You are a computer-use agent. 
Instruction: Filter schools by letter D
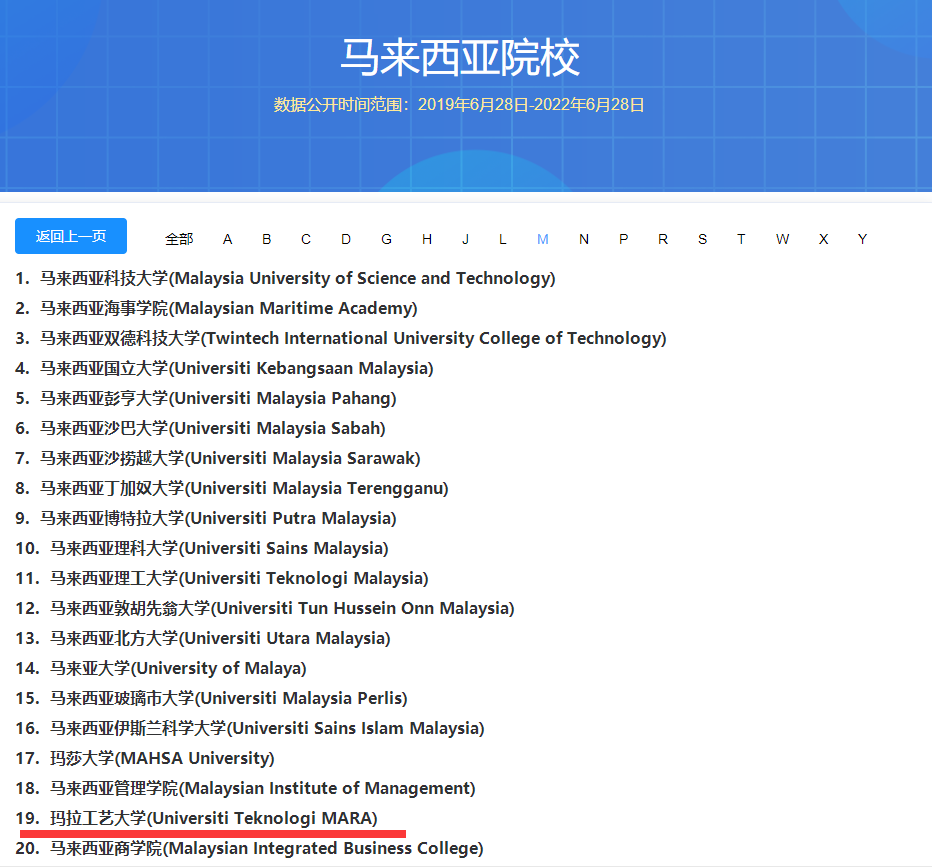point(346,239)
